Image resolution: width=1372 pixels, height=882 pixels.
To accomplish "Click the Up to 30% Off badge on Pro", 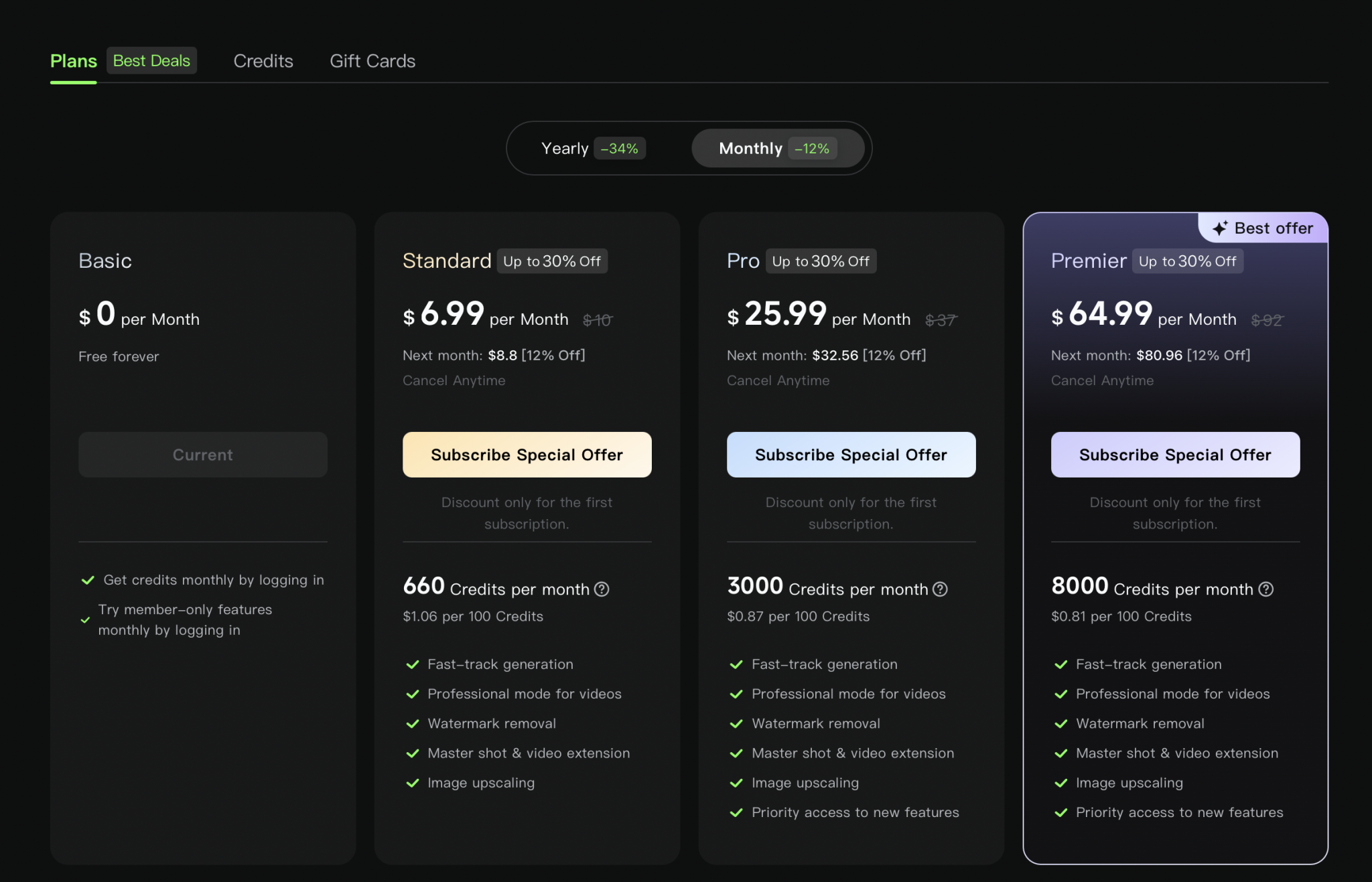I will pyautogui.click(x=821, y=261).
